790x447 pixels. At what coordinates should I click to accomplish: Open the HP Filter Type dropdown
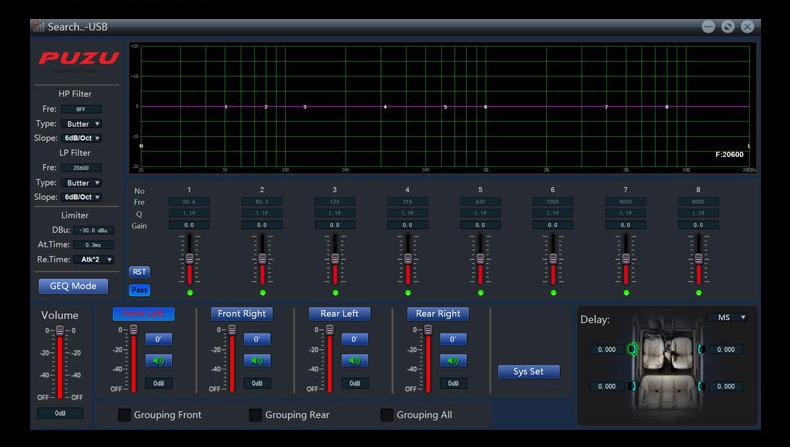(x=82, y=124)
